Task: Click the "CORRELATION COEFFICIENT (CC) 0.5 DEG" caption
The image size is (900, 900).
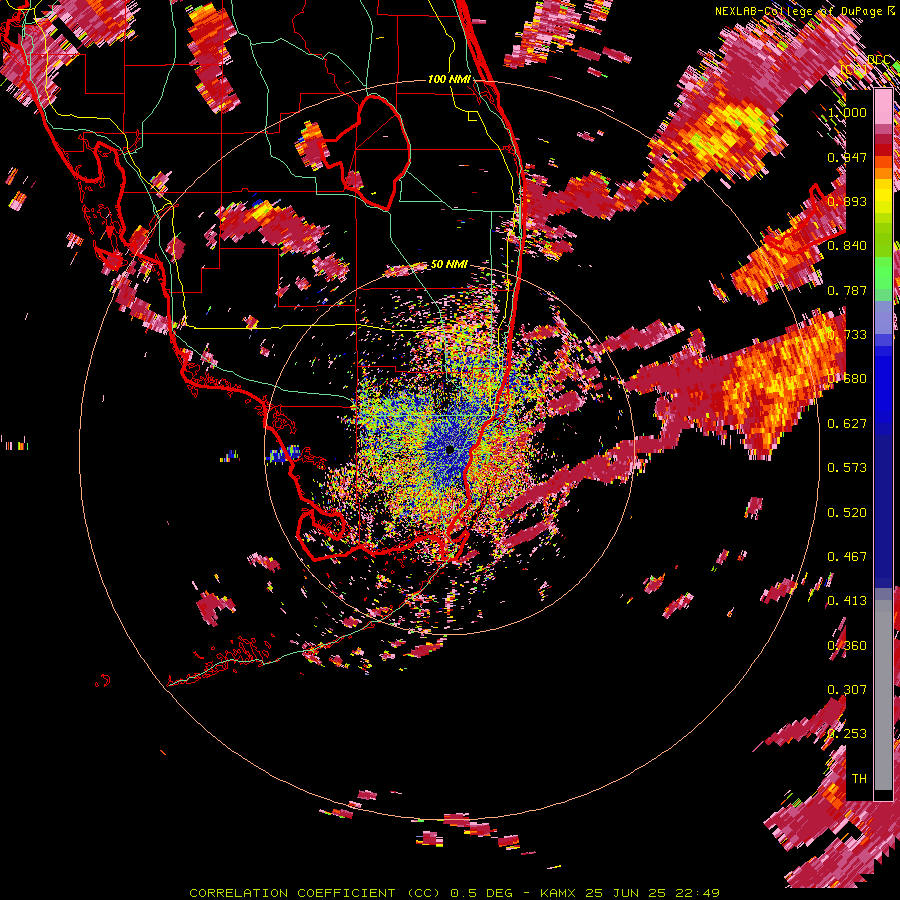Action: tap(351, 893)
